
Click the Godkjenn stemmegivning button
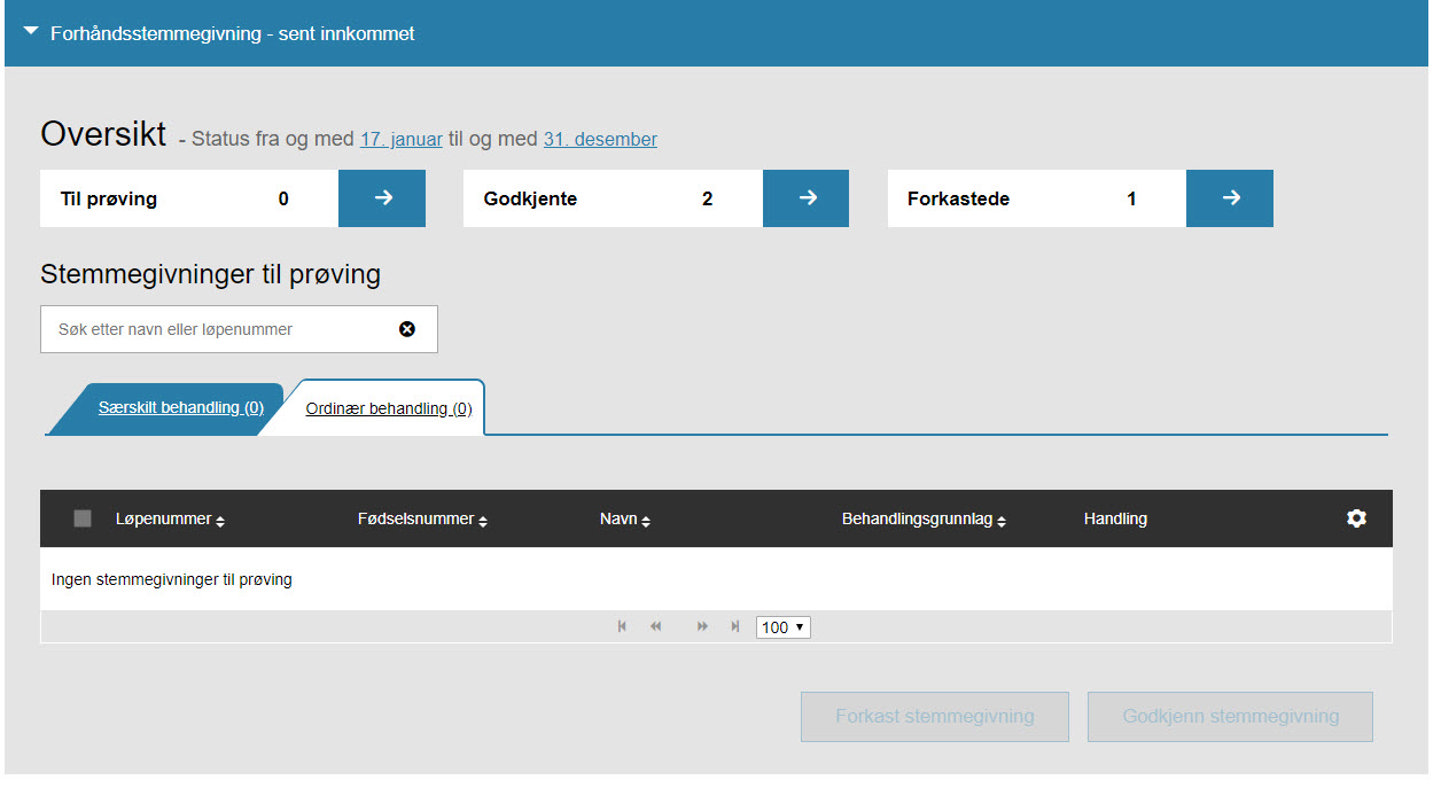1230,716
